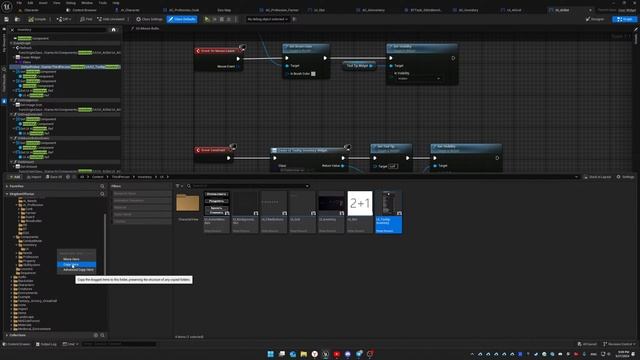
Task: Choose Copy Here from the drag menu
Action: (76, 264)
